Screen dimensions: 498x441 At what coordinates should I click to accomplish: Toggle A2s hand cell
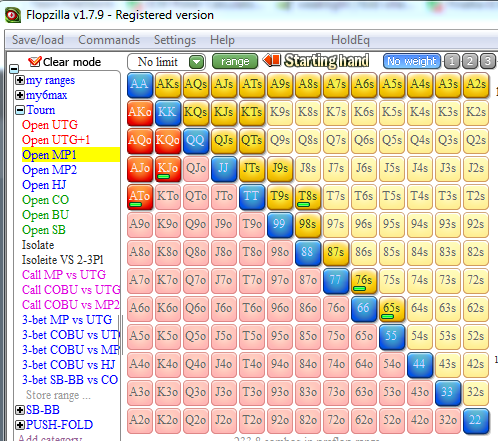point(476,85)
